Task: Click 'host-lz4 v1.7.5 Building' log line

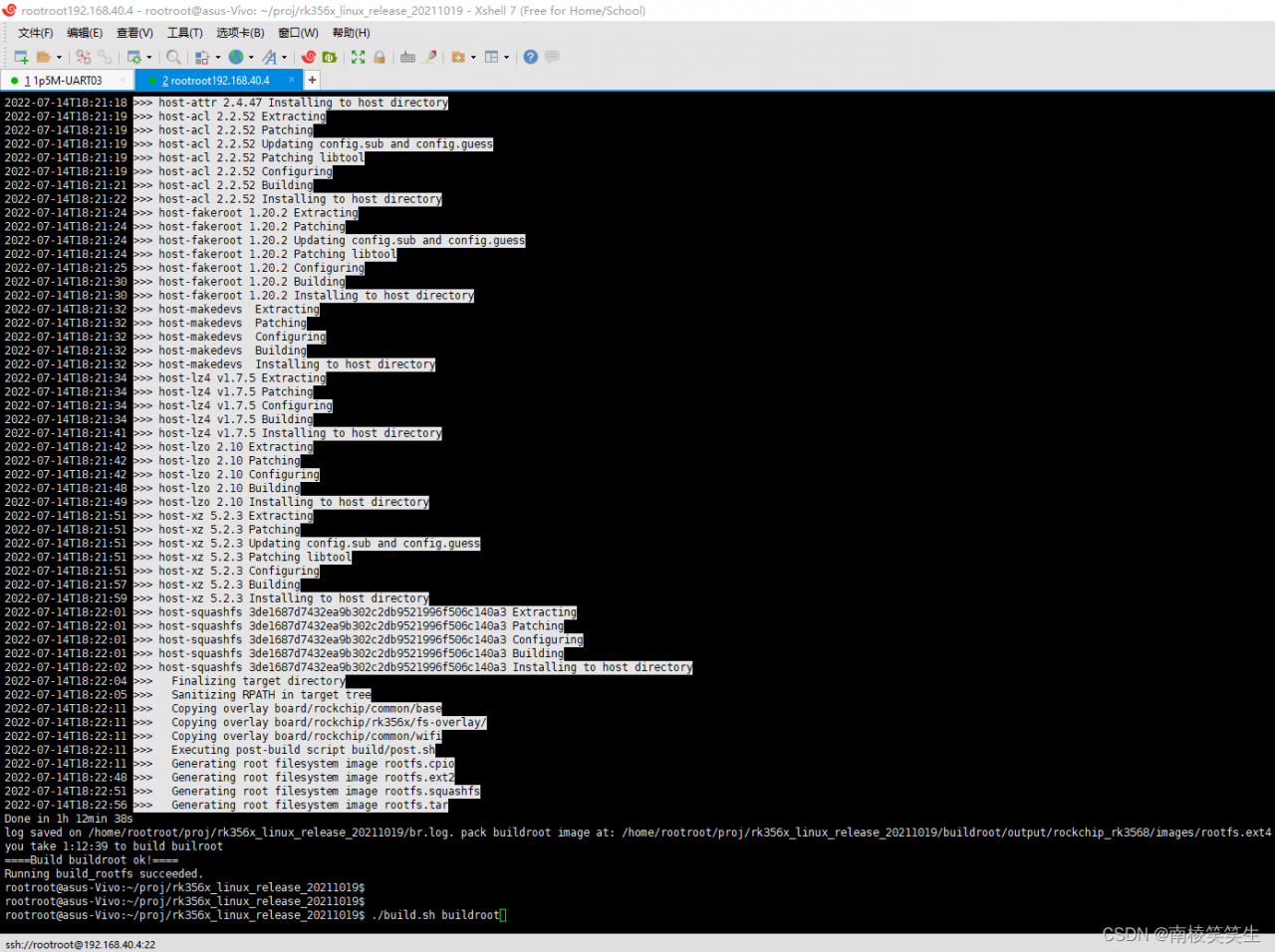Action: click(235, 419)
